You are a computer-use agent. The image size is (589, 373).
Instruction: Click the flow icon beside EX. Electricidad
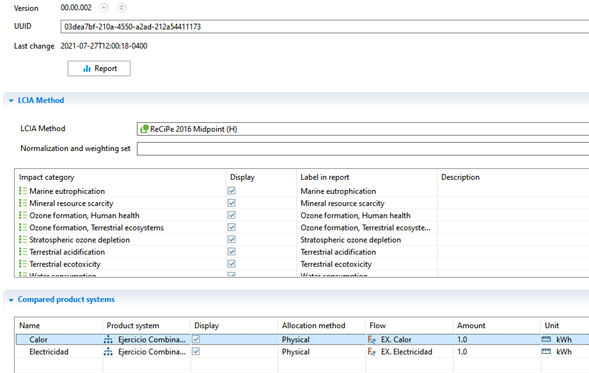tap(372, 352)
